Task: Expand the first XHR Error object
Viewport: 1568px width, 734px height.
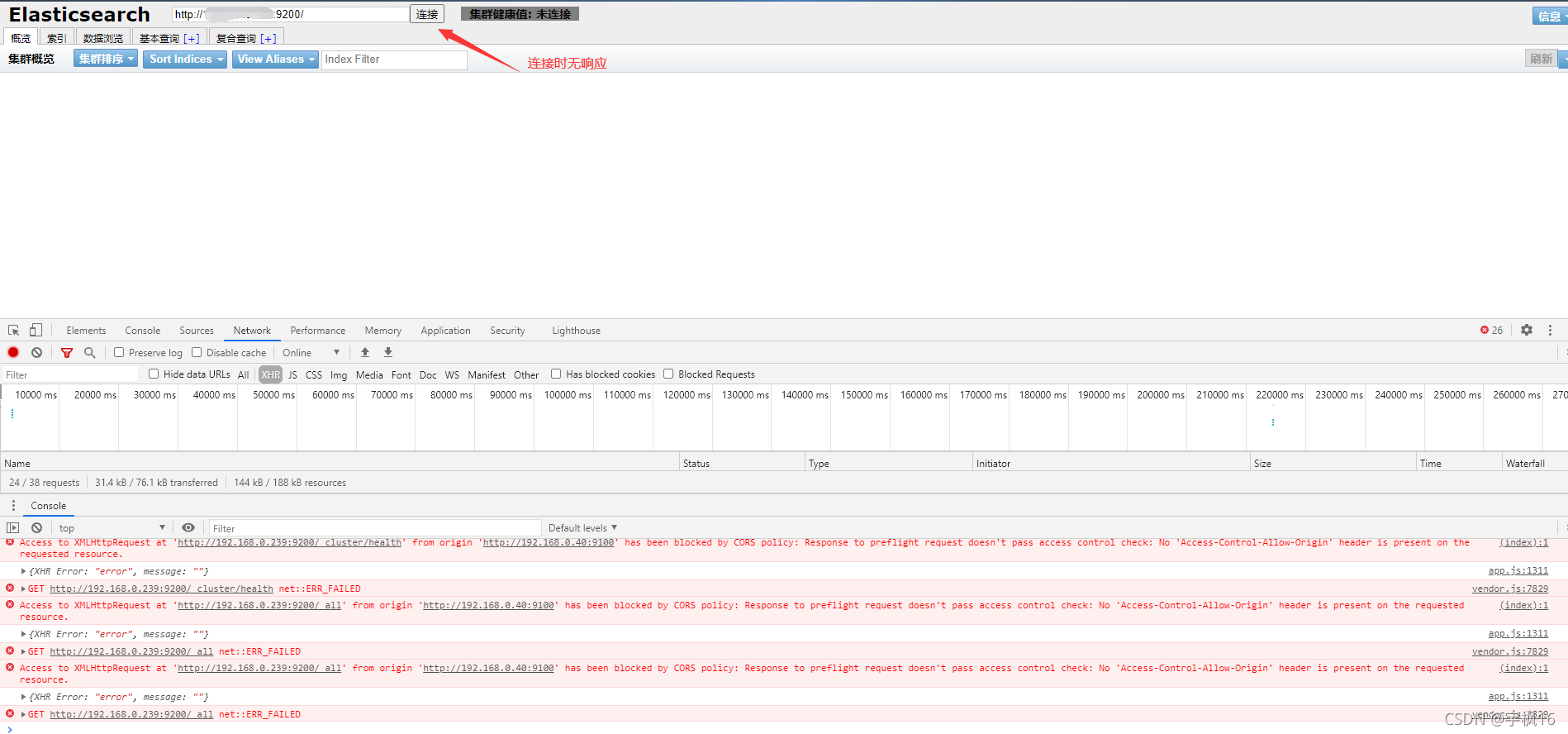Action: tap(23, 571)
